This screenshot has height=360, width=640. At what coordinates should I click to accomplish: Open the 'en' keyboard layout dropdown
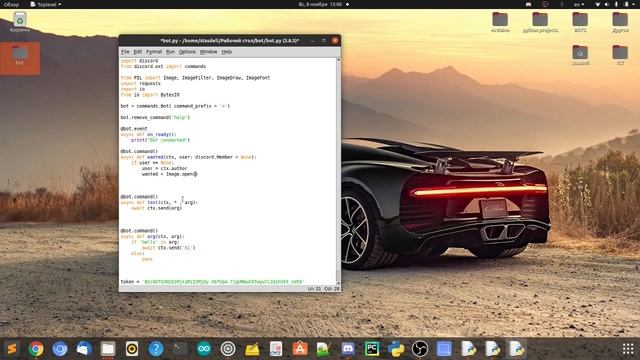579,4
